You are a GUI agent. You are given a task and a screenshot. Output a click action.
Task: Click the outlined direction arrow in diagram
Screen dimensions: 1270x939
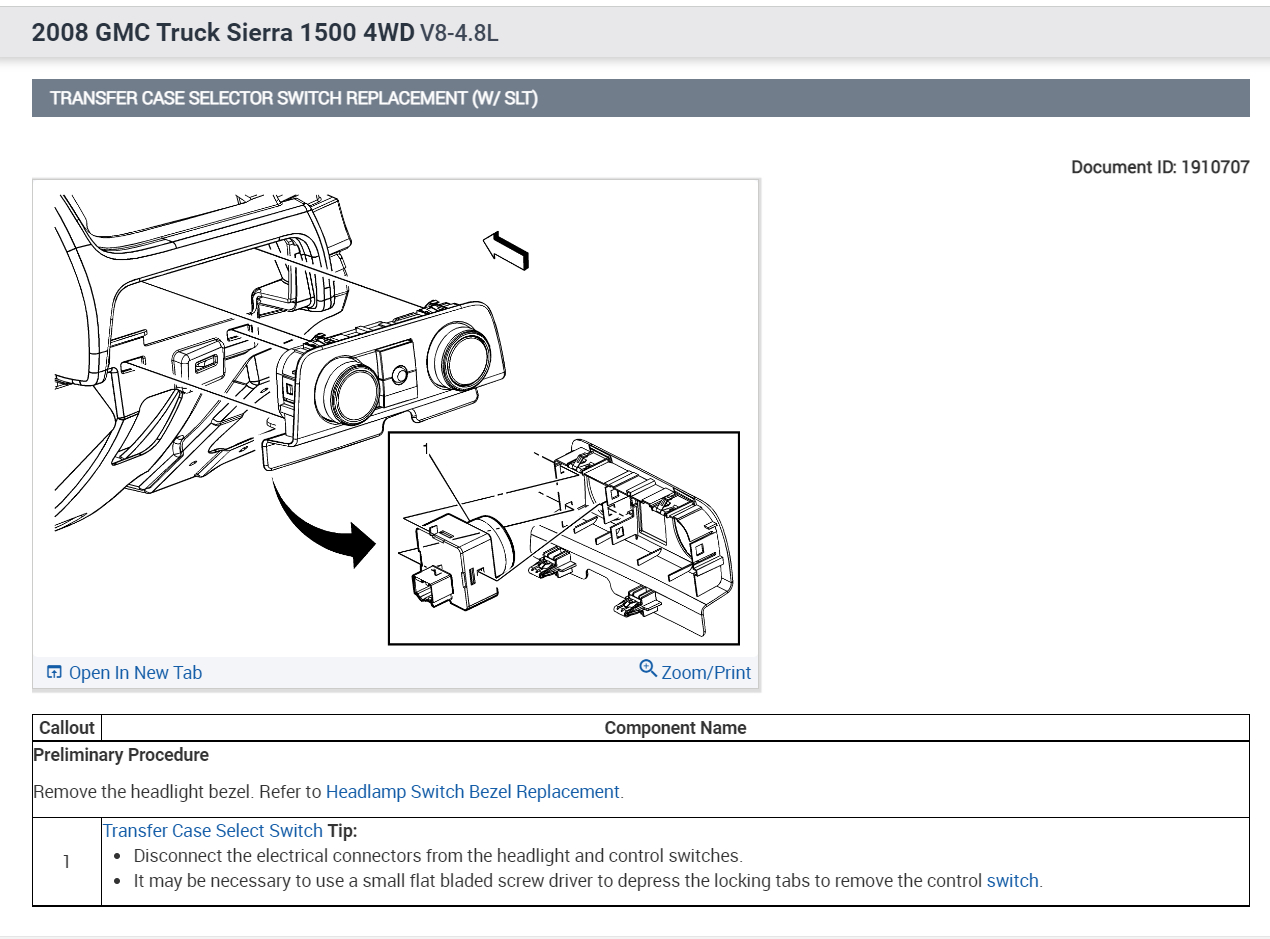click(x=505, y=250)
